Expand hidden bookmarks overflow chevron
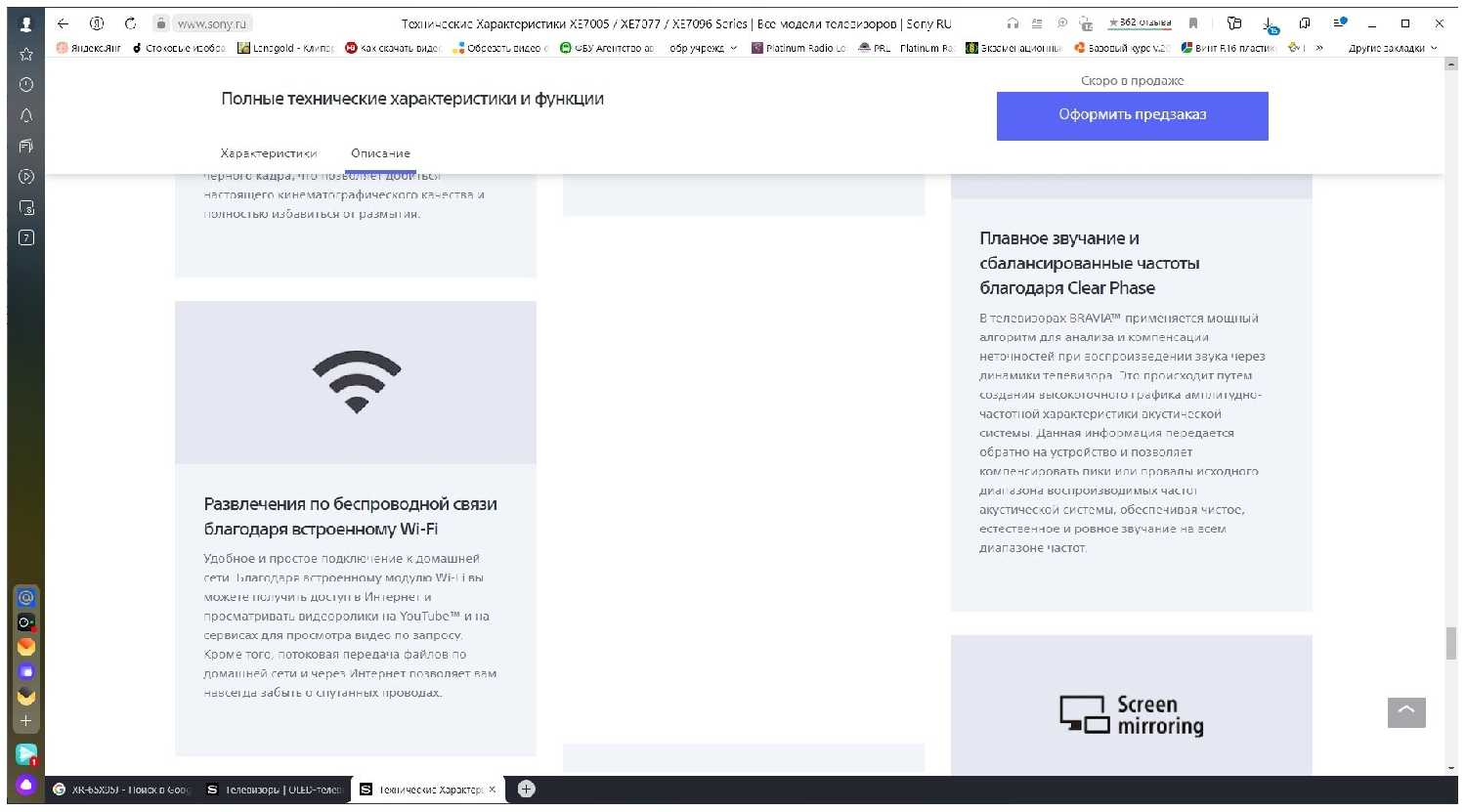The image size is (1466, 812). point(1319,48)
